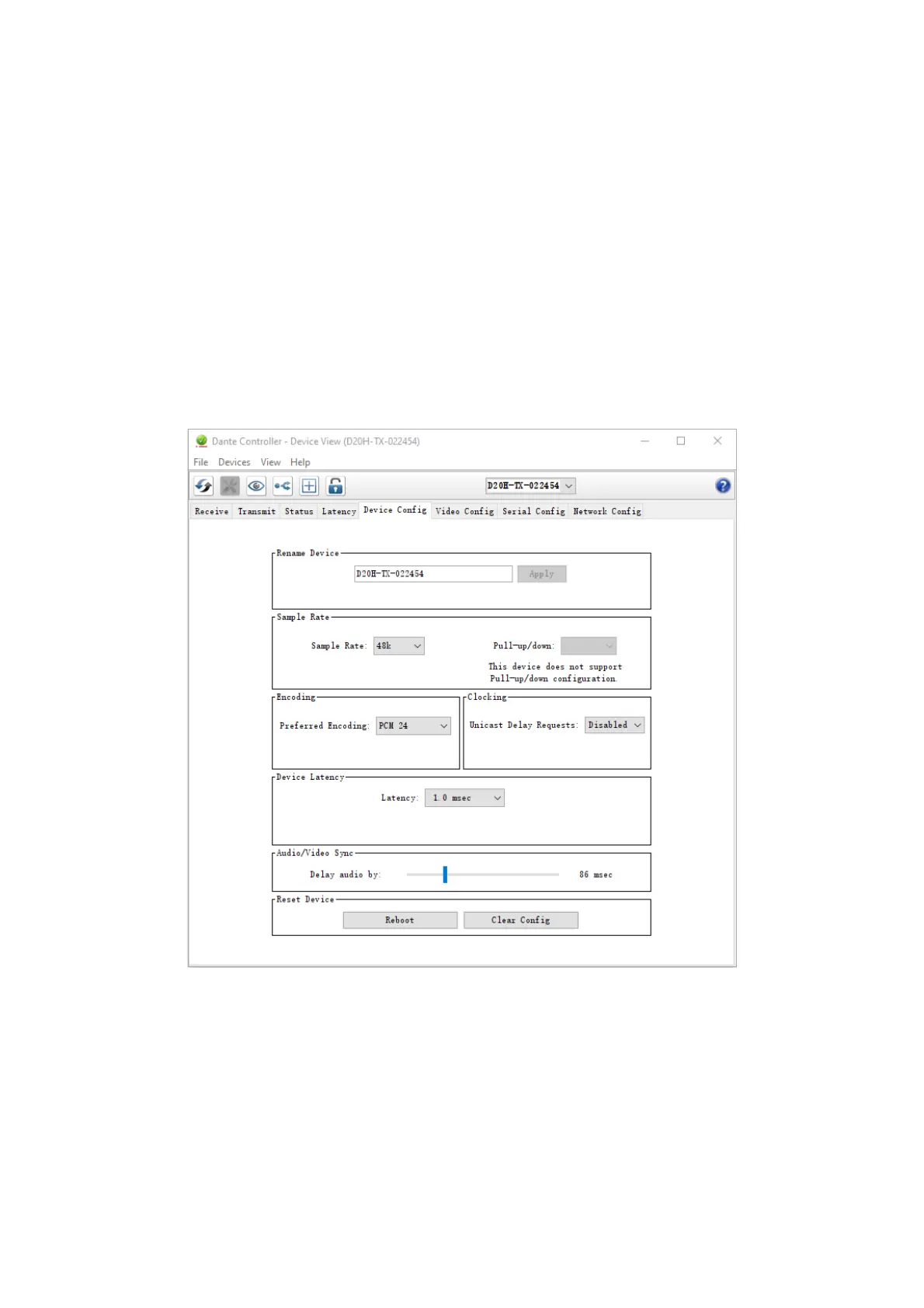Open the Help menu
This screenshot has height=1308, width=924.
coord(300,462)
